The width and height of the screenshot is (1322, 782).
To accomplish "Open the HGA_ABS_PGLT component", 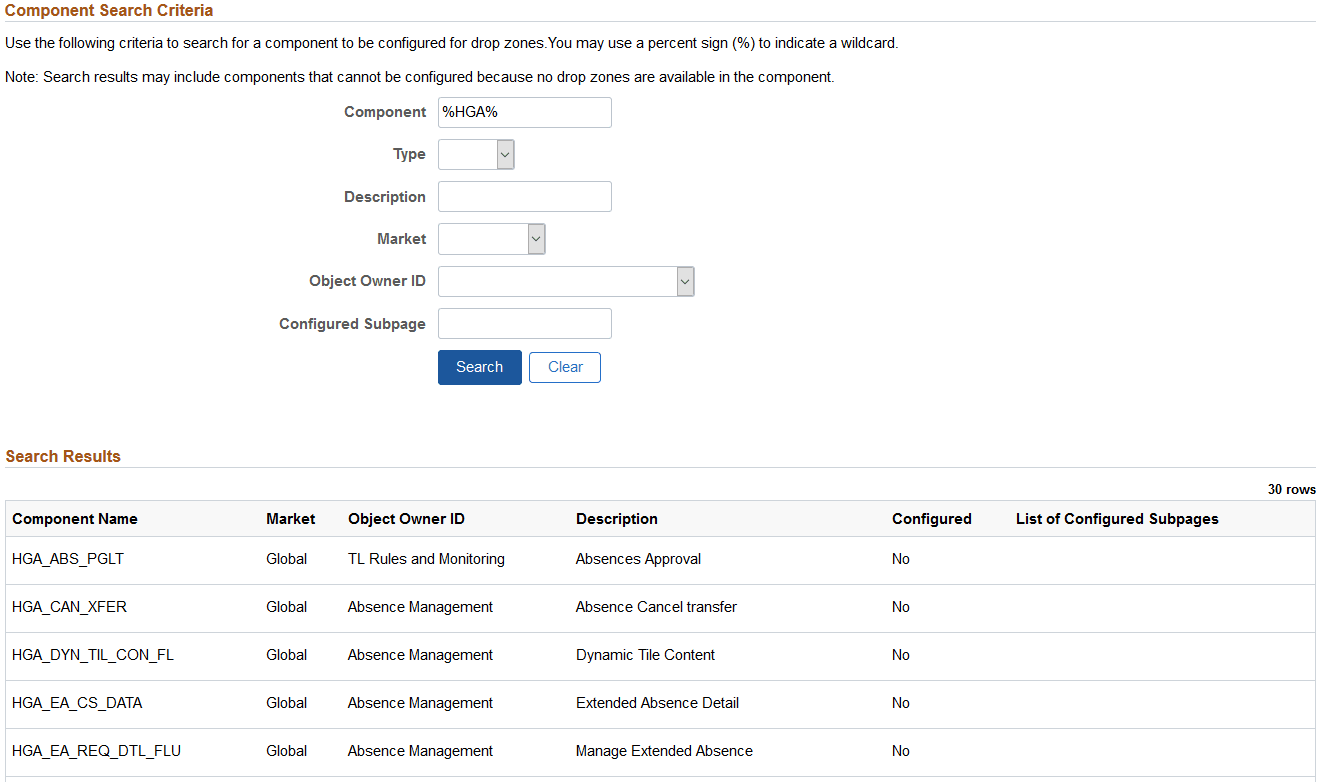I will click(x=67, y=559).
